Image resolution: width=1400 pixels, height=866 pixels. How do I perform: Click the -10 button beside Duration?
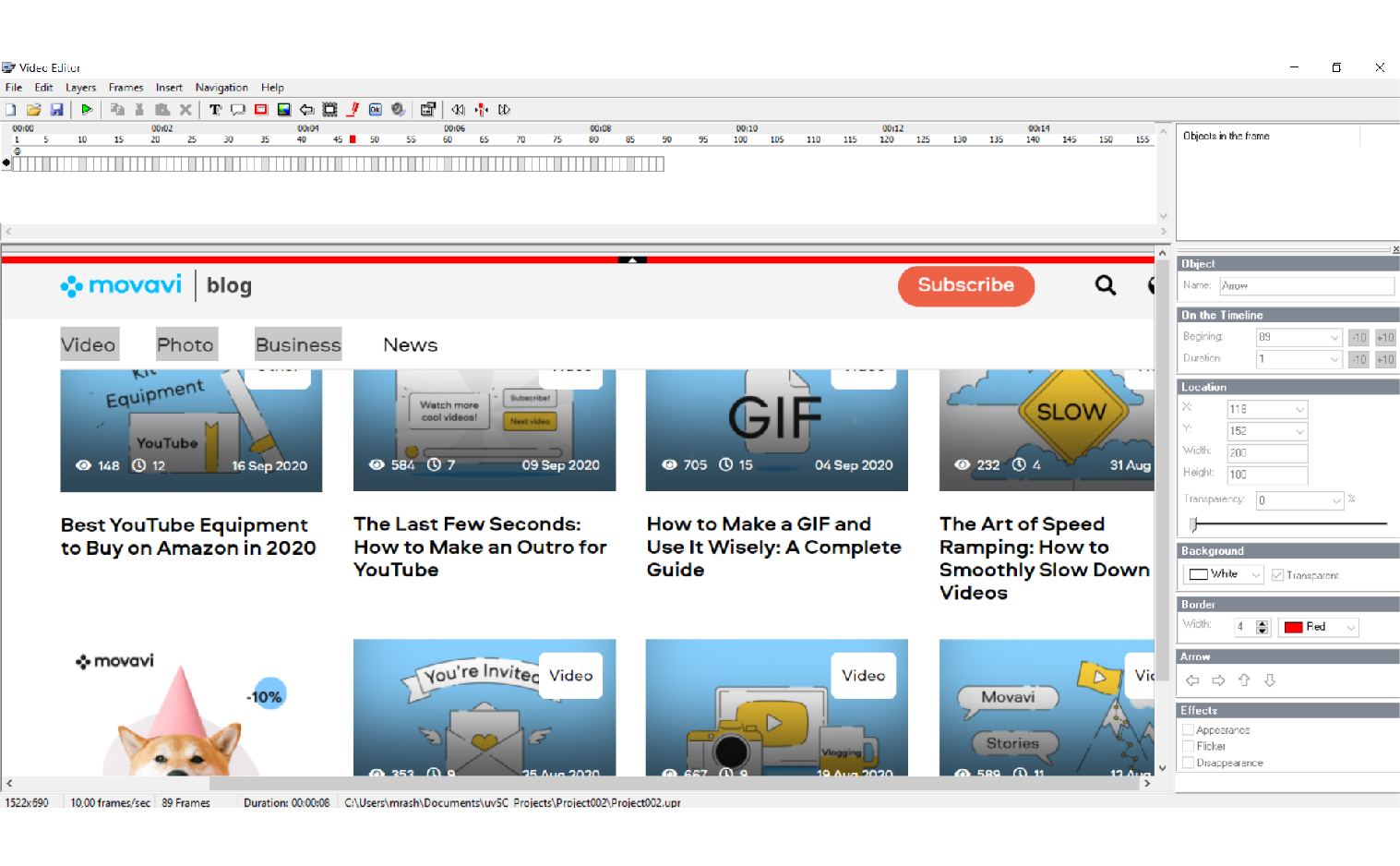[1358, 359]
